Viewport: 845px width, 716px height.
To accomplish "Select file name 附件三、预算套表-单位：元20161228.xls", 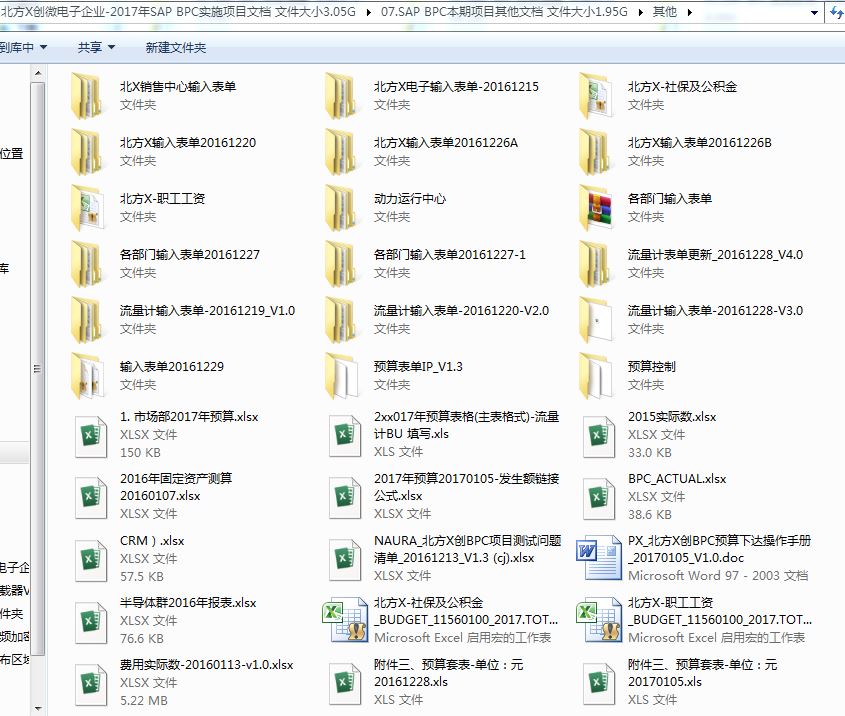I will click(x=448, y=673).
